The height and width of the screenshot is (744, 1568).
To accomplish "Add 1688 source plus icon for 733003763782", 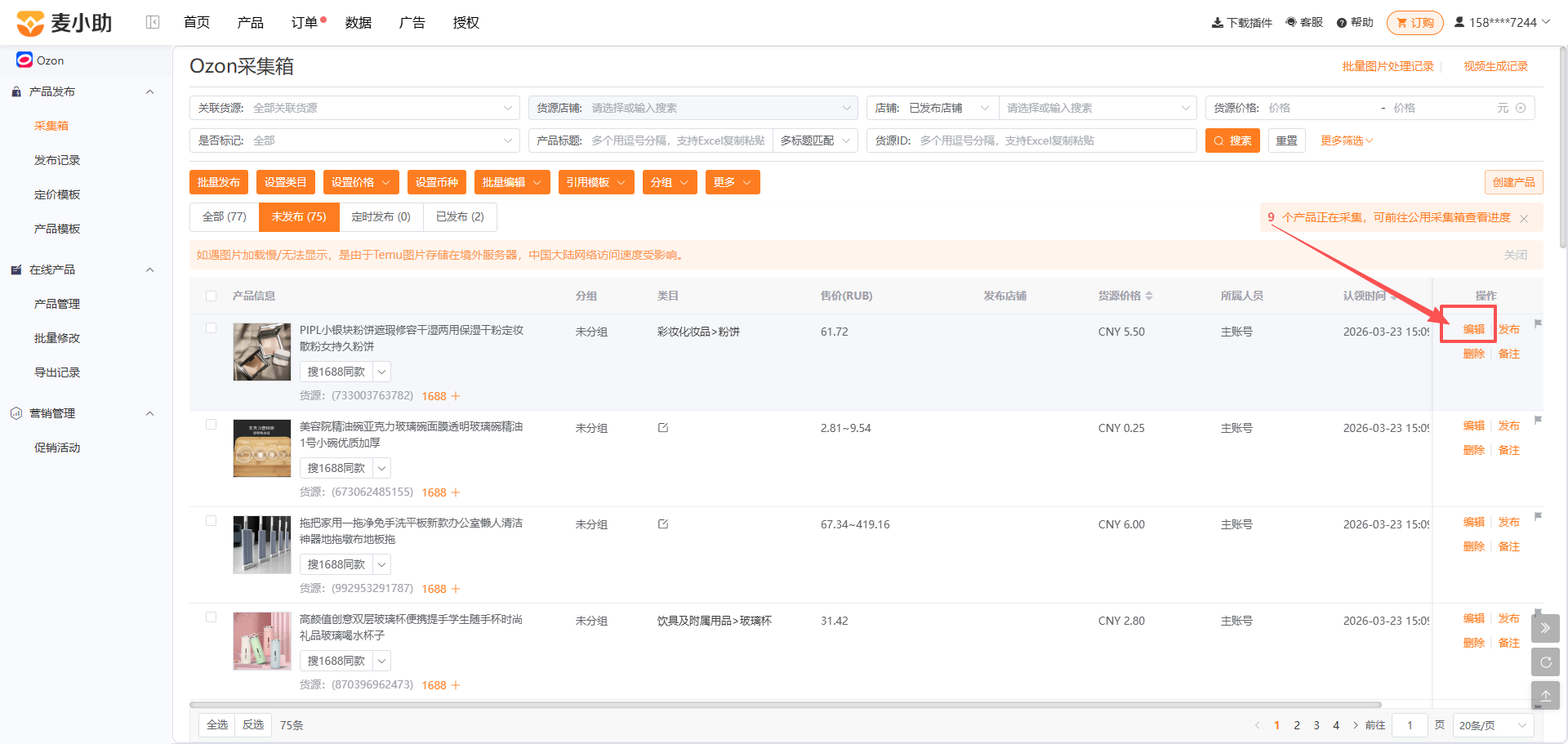I will (456, 396).
